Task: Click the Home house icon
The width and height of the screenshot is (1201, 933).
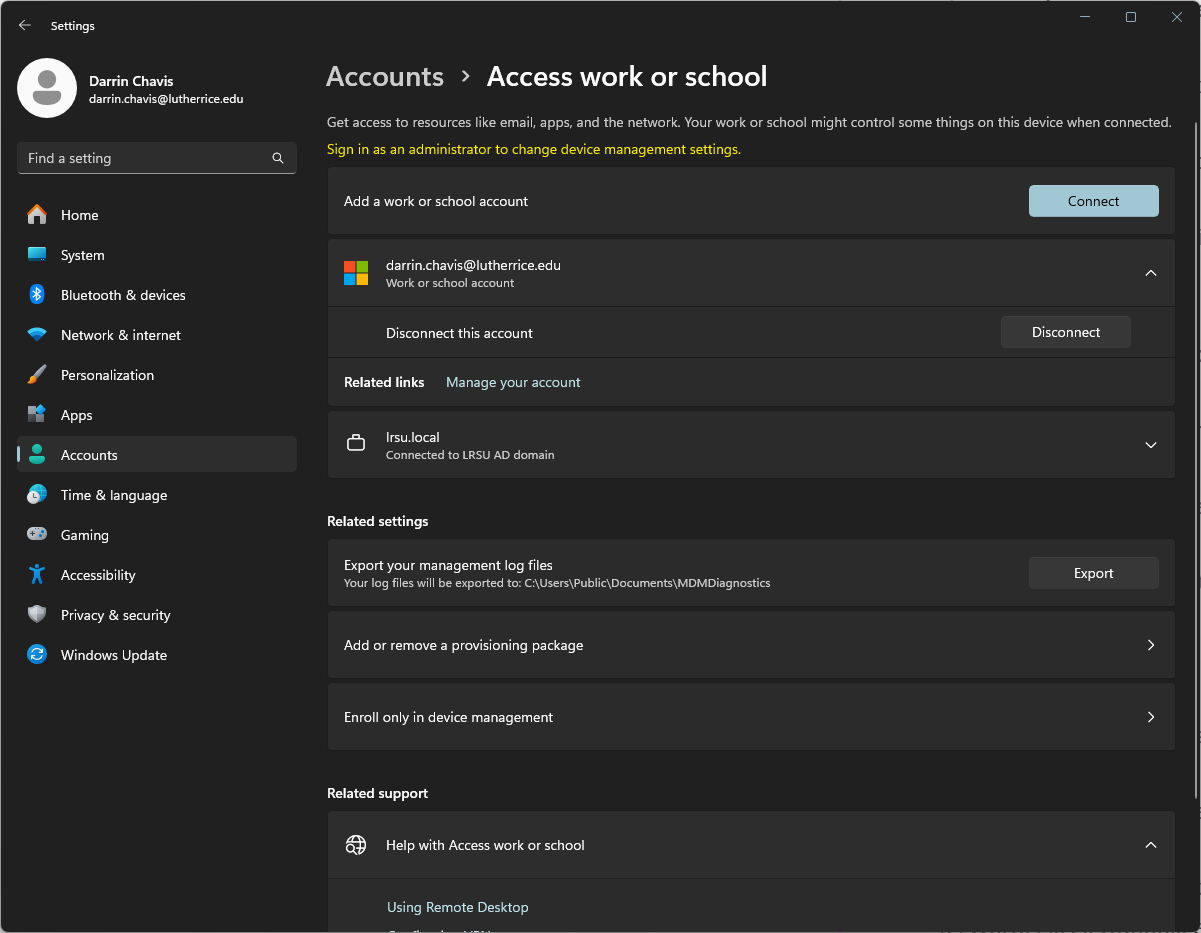Action: pyautogui.click(x=37, y=215)
